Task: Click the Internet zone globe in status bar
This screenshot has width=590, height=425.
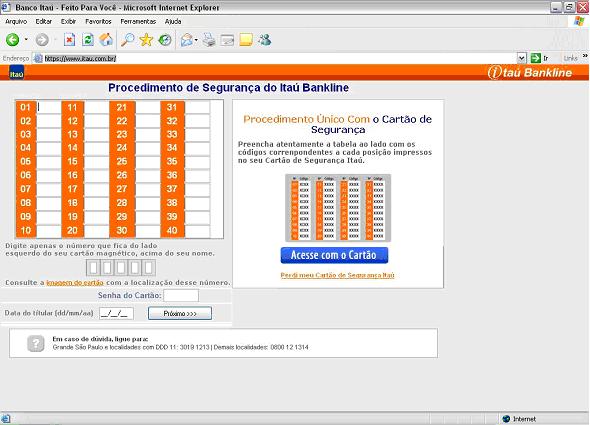Action: 506,419
